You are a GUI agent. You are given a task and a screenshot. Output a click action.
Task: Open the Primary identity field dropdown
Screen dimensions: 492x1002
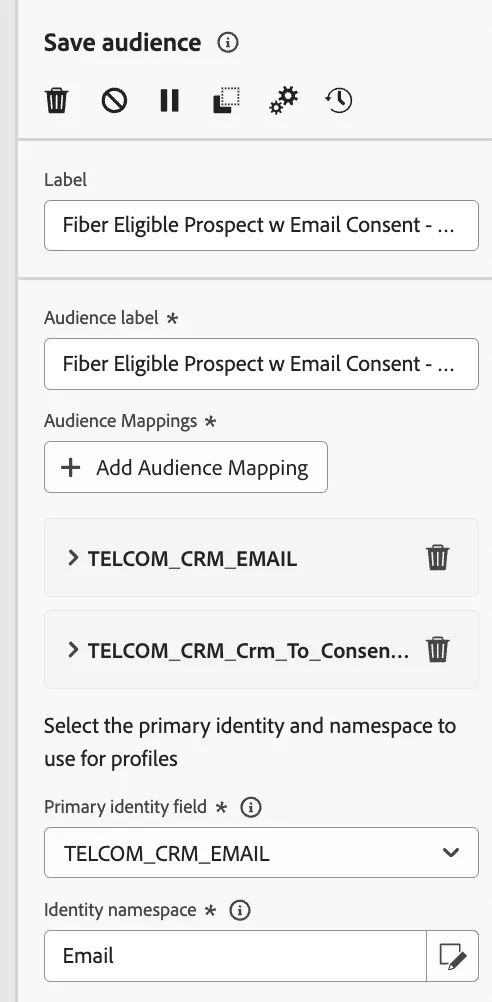click(261, 852)
